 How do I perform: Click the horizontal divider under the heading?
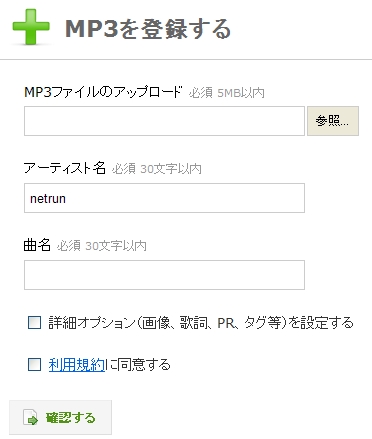pyautogui.click(x=186, y=60)
